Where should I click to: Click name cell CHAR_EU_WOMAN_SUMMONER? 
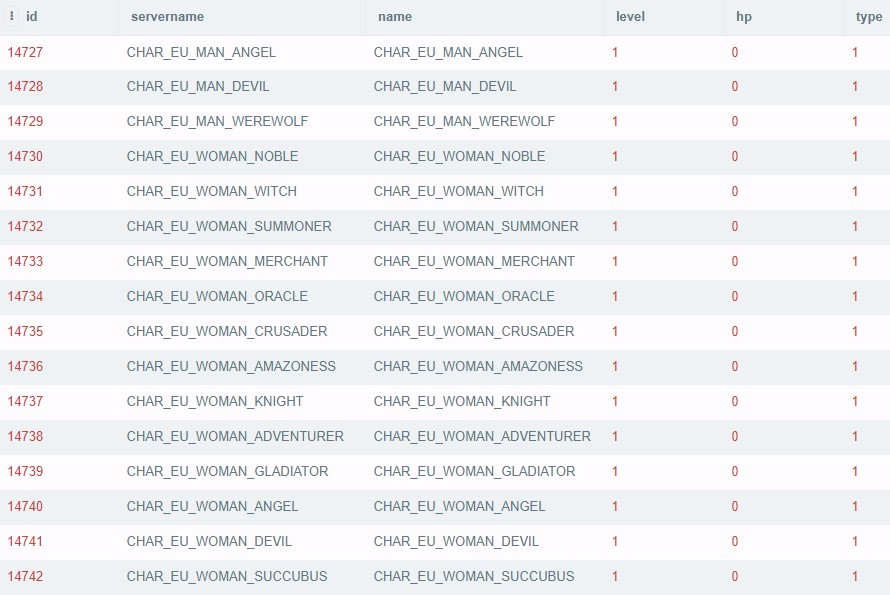476,227
